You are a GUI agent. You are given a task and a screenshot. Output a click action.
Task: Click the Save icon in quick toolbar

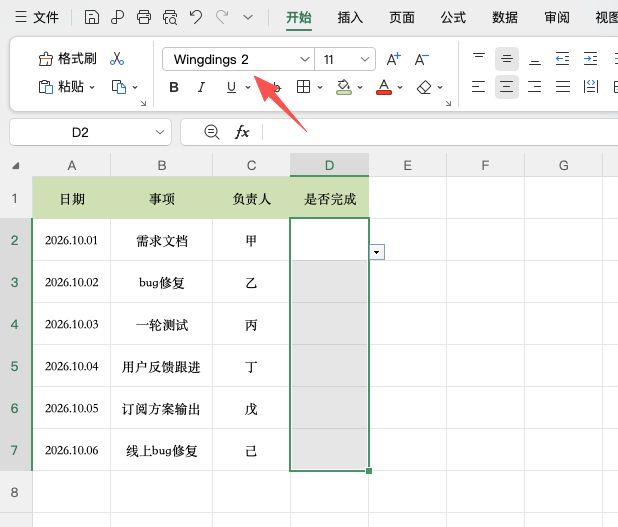91,17
